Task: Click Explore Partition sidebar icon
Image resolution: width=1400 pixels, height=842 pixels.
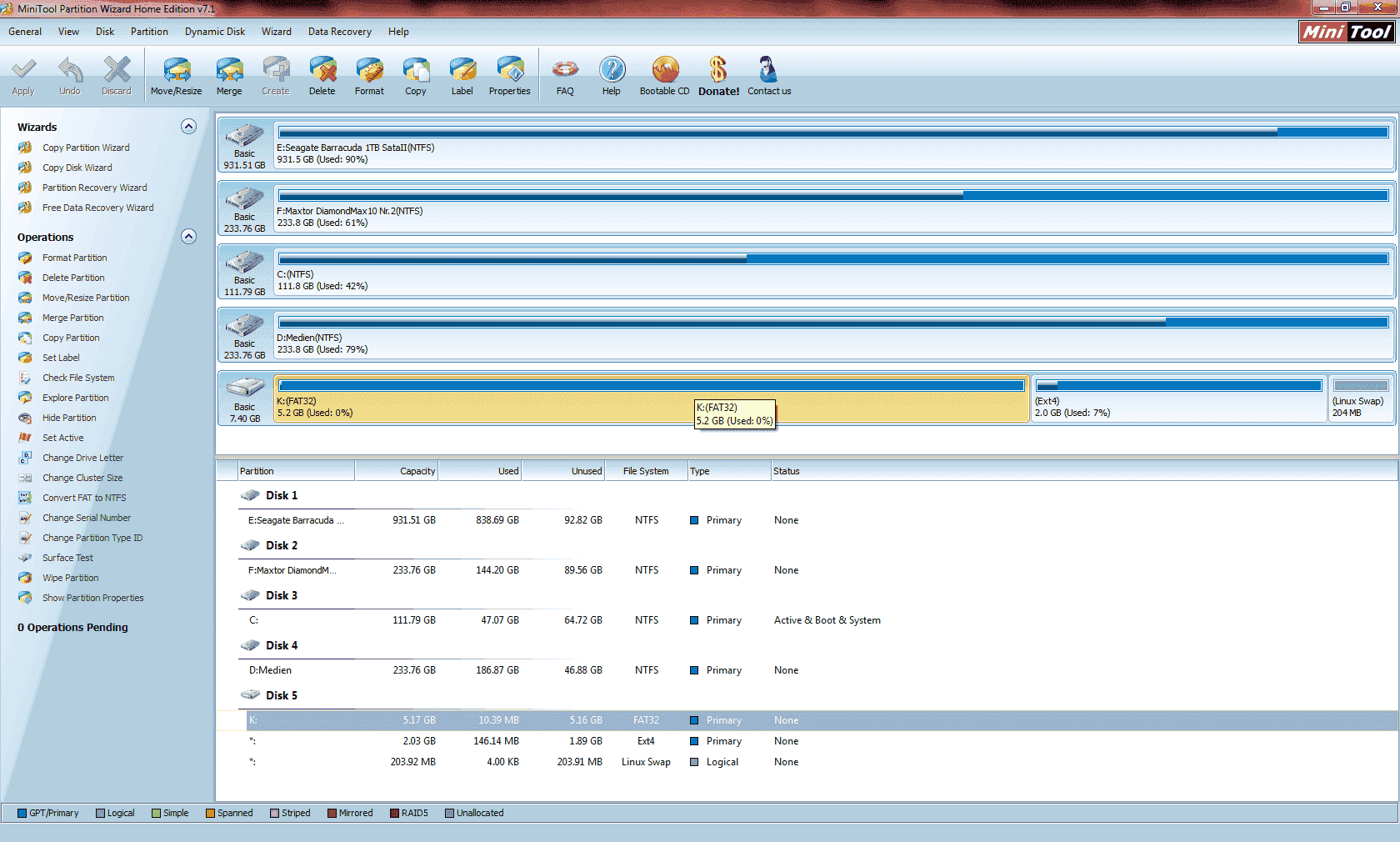Action: tap(25, 398)
